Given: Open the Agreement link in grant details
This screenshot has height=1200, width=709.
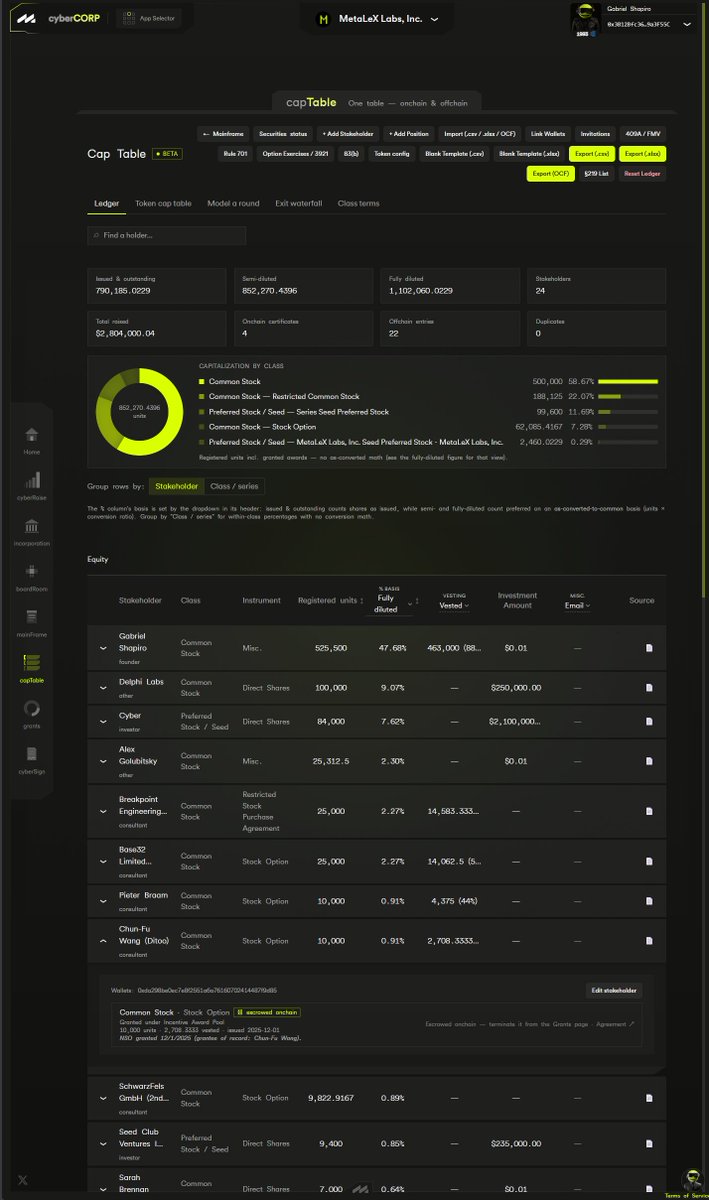Looking at the screenshot, I should click(613, 1024).
